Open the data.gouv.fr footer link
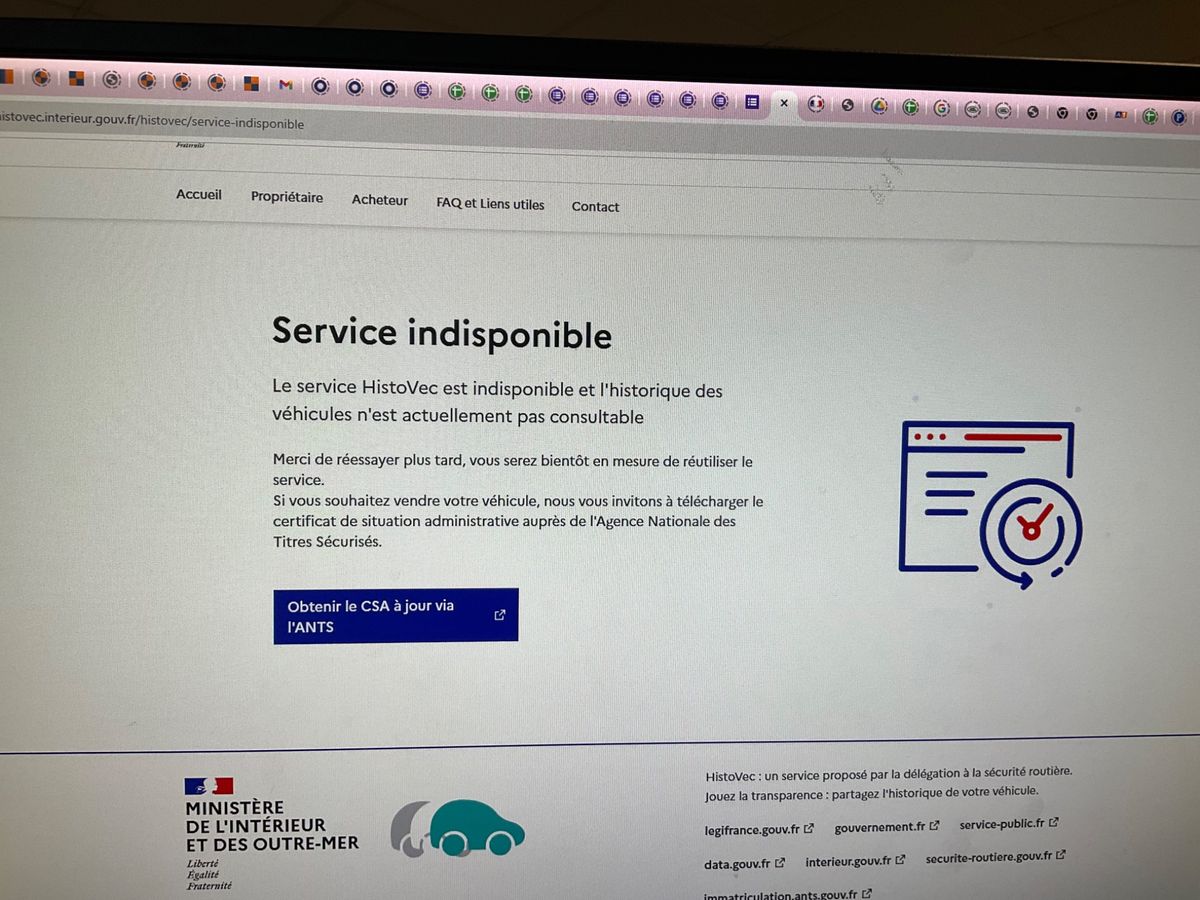 pyautogui.click(x=744, y=864)
